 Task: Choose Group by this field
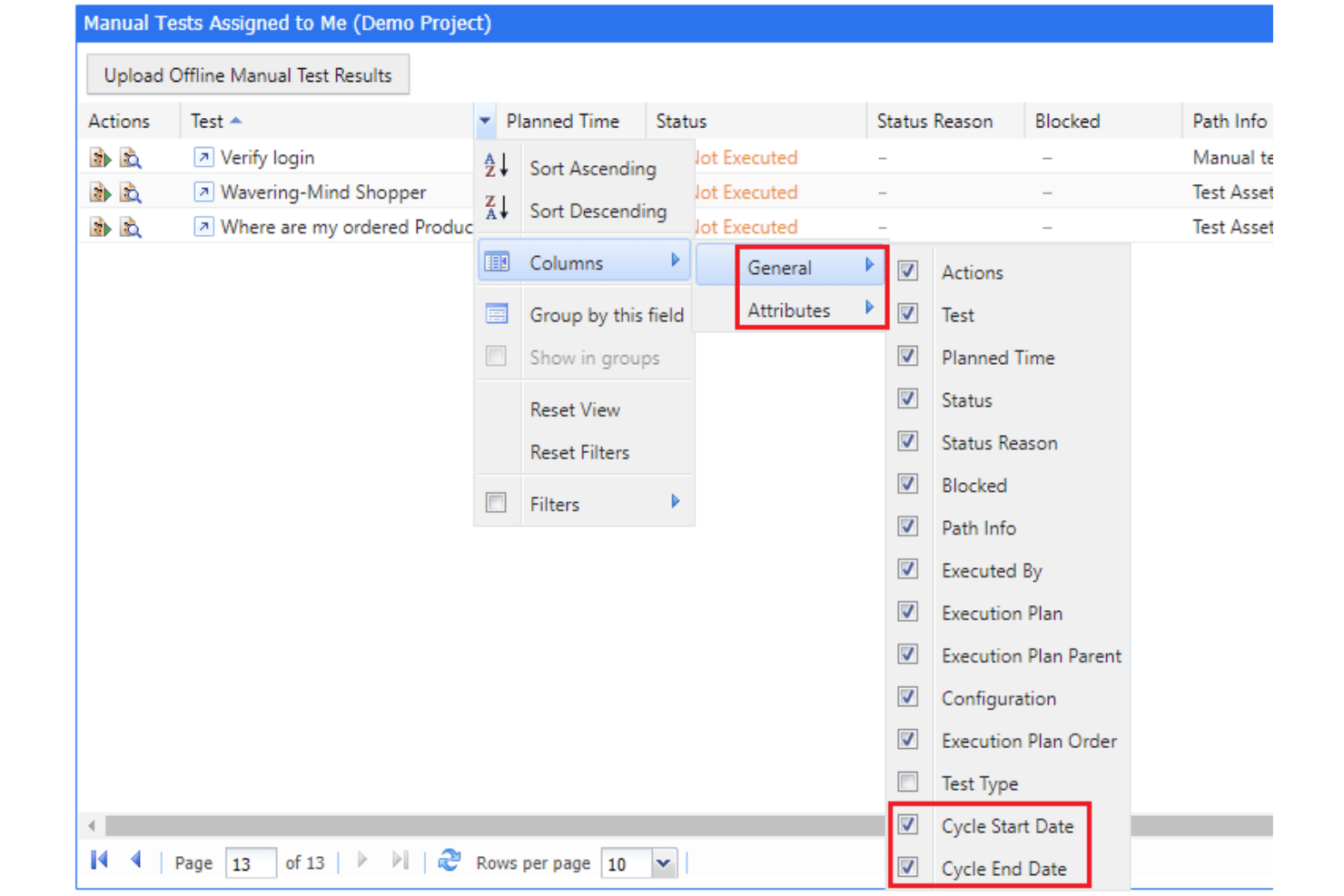584,315
